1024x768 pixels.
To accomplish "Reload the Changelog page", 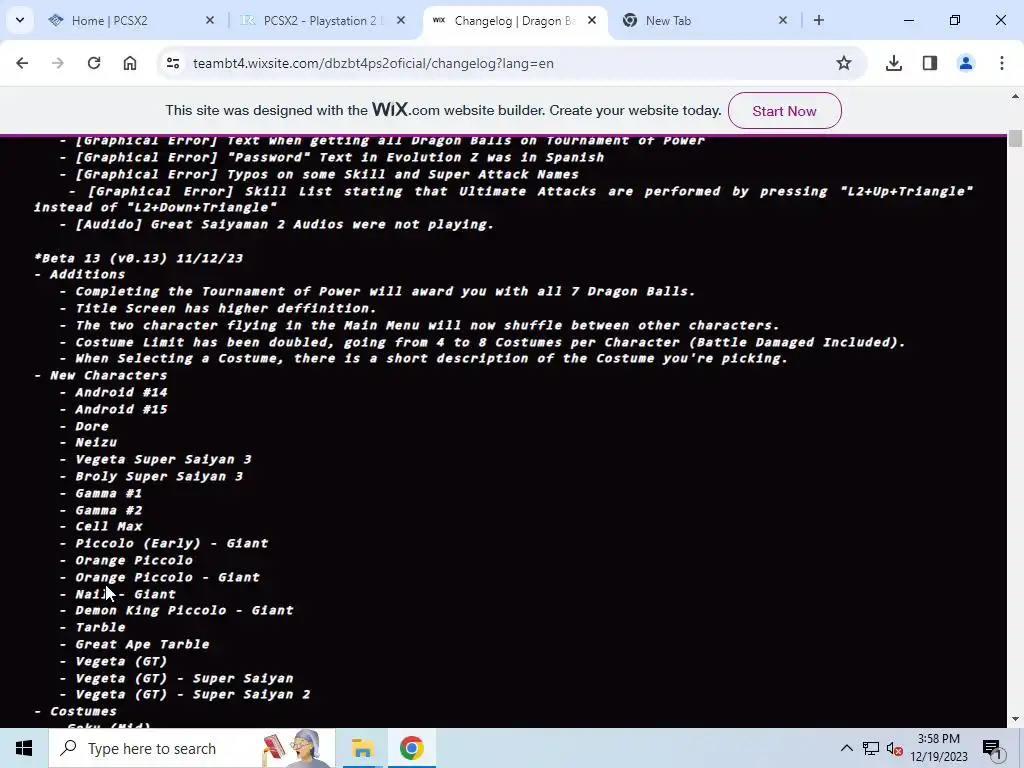I will 94,63.
